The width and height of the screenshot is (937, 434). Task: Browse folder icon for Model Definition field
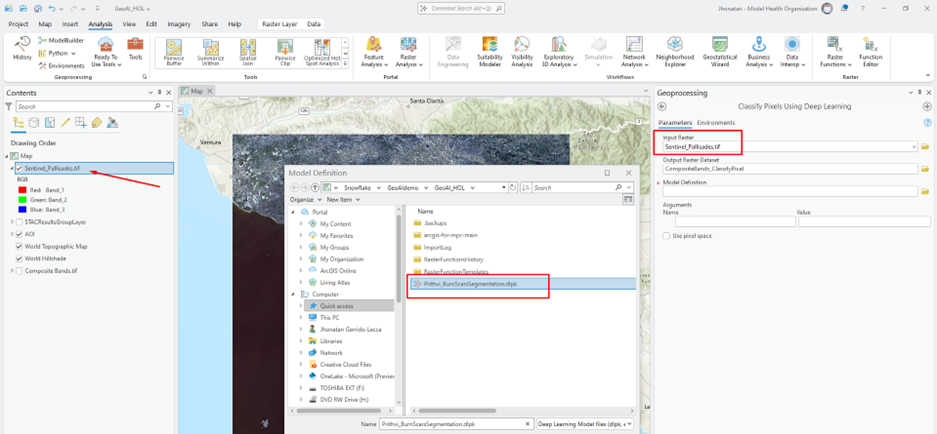(926, 191)
